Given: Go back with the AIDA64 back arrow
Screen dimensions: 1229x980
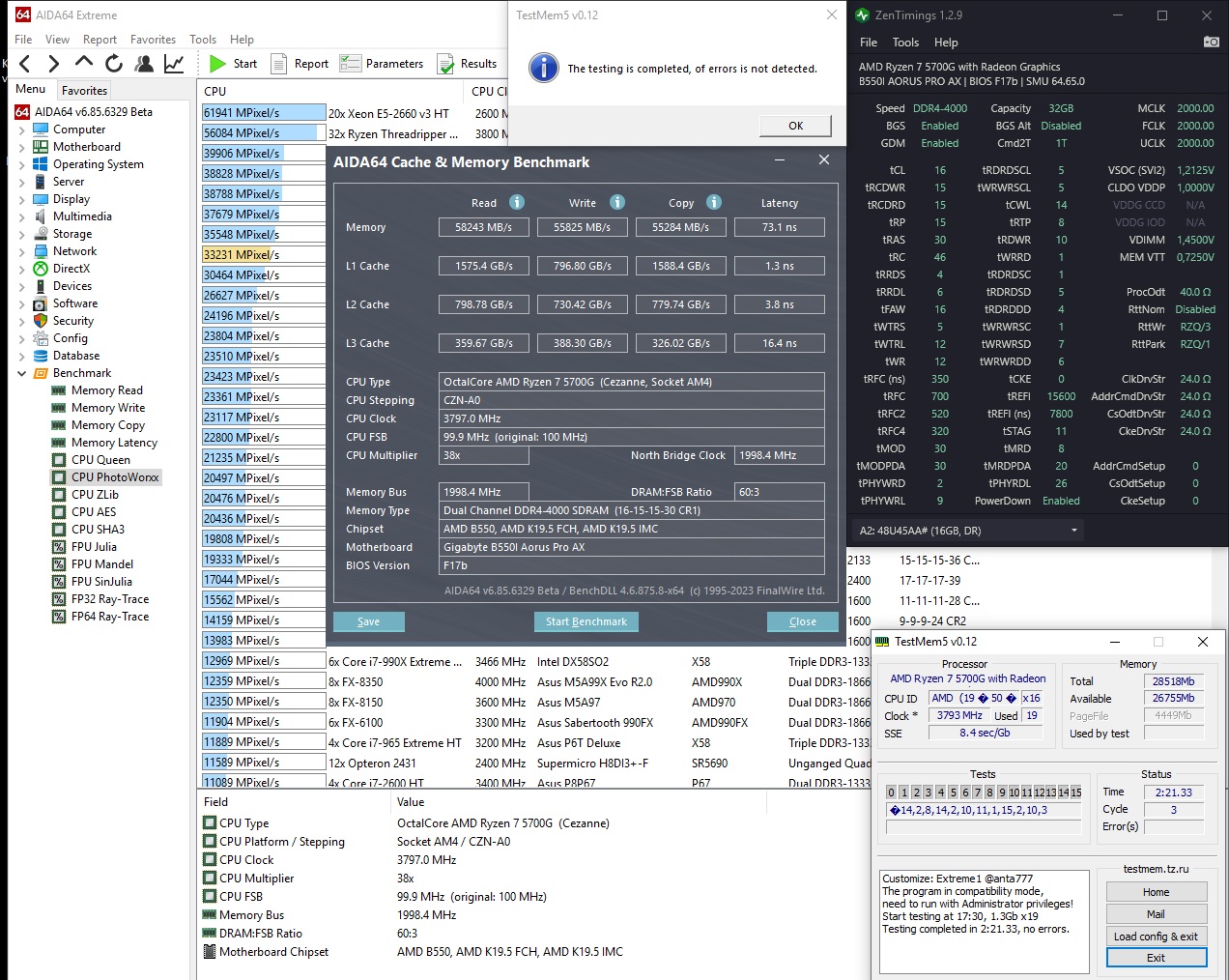Looking at the screenshot, I should coord(24,64).
